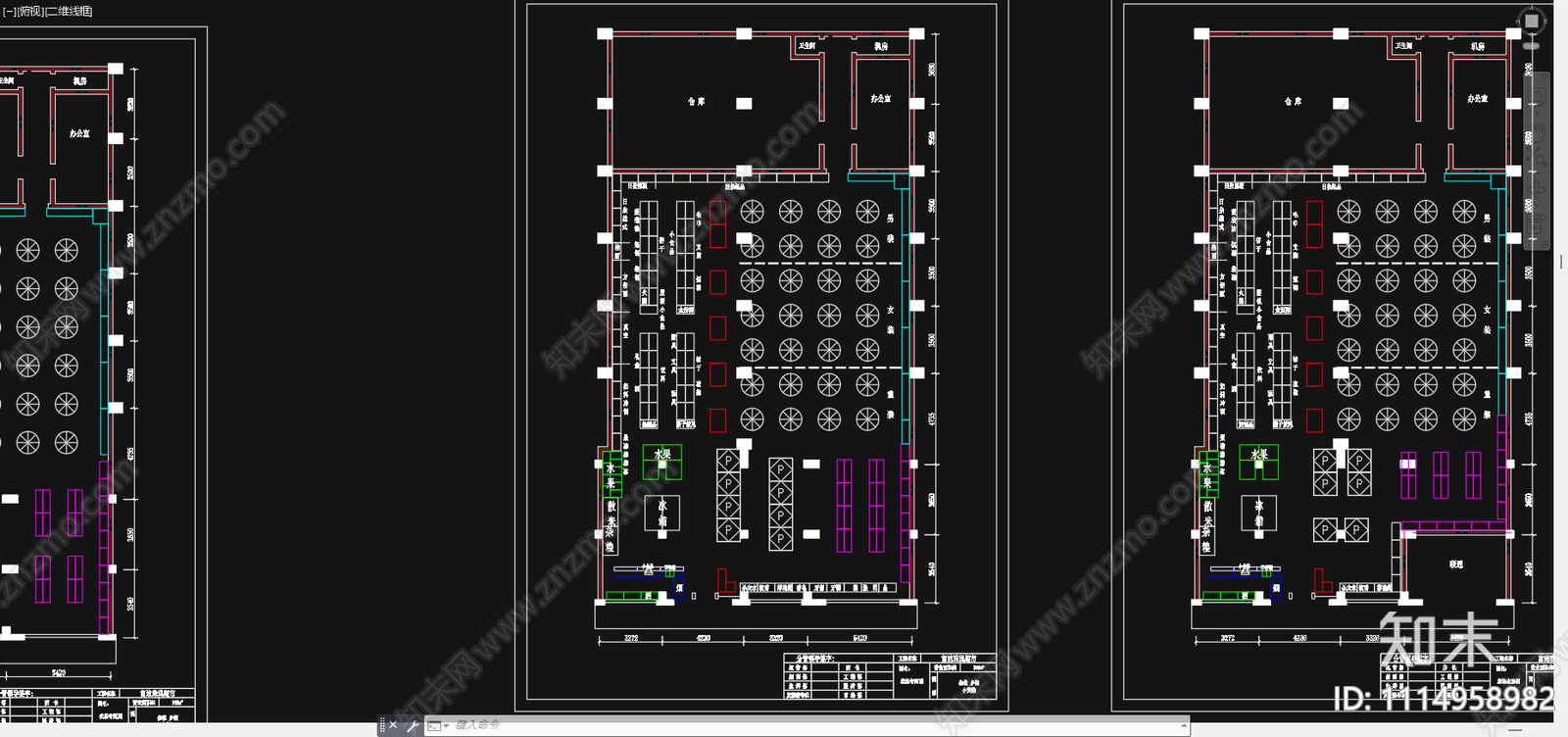Click the 3272 dimension in middle plan
1568x737 pixels.
(x=631, y=638)
